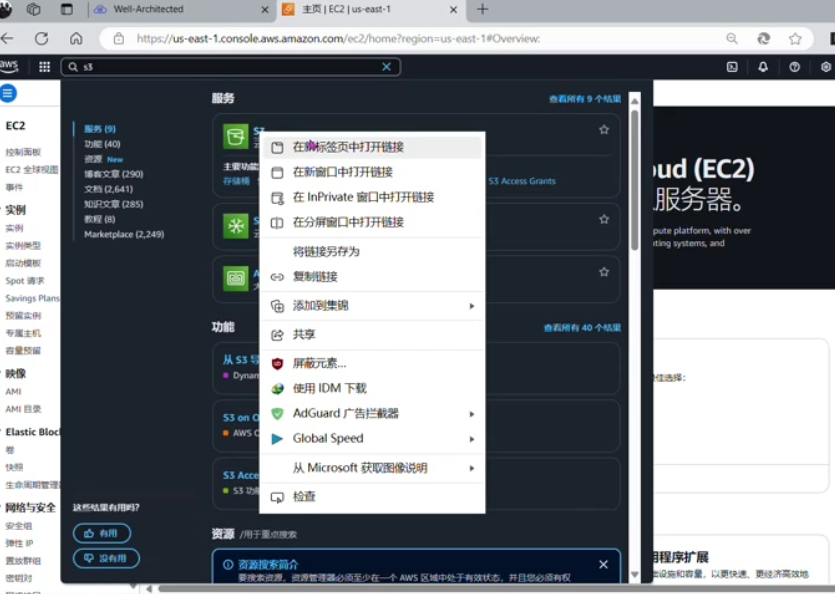Add the page to favorites

[x=795, y=38]
